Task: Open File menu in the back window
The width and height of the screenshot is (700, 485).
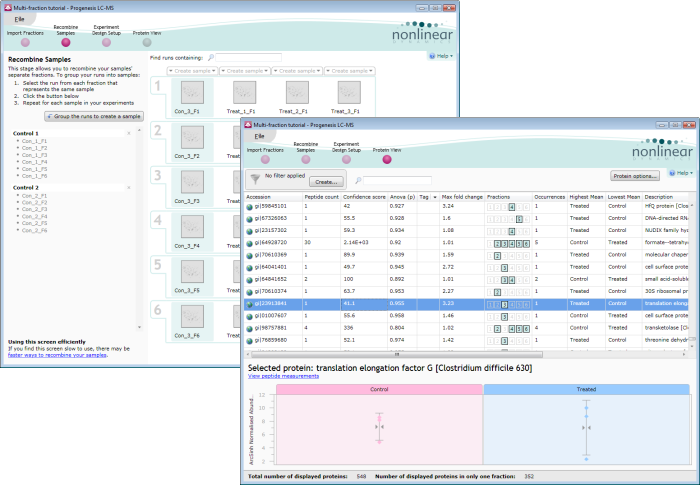Action: 19,19
